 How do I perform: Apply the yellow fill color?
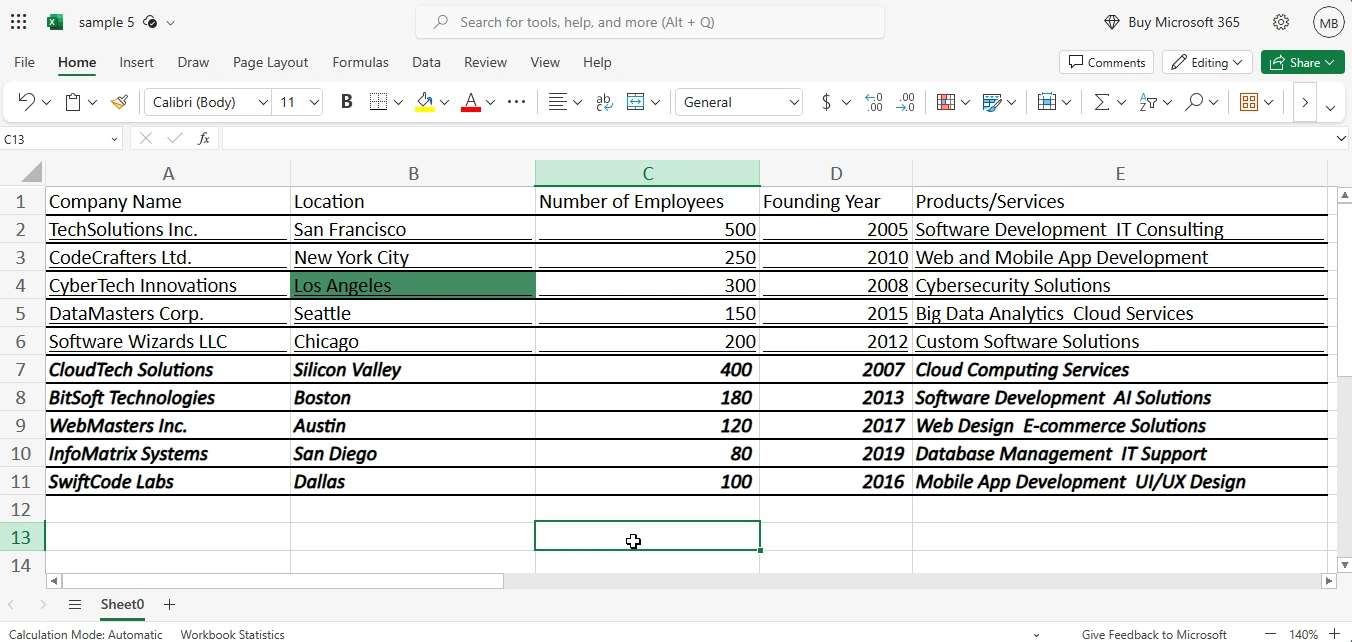pos(424,102)
